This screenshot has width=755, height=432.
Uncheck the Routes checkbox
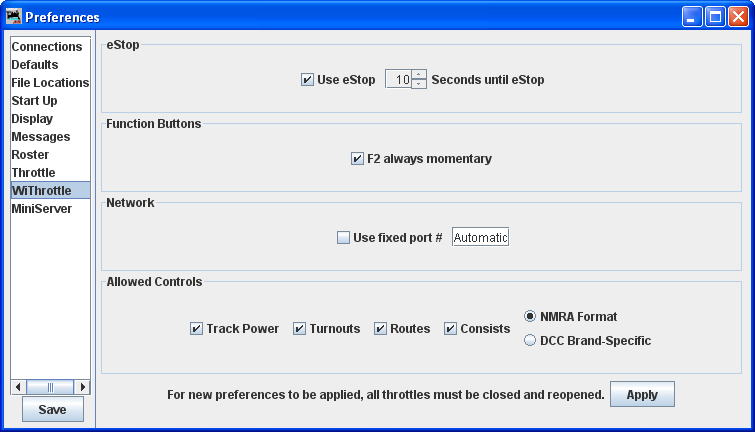(x=381, y=329)
